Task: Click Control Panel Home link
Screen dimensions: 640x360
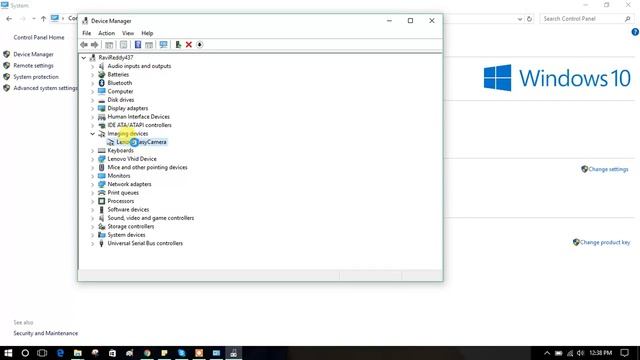Action: click(x=39, y=37)
